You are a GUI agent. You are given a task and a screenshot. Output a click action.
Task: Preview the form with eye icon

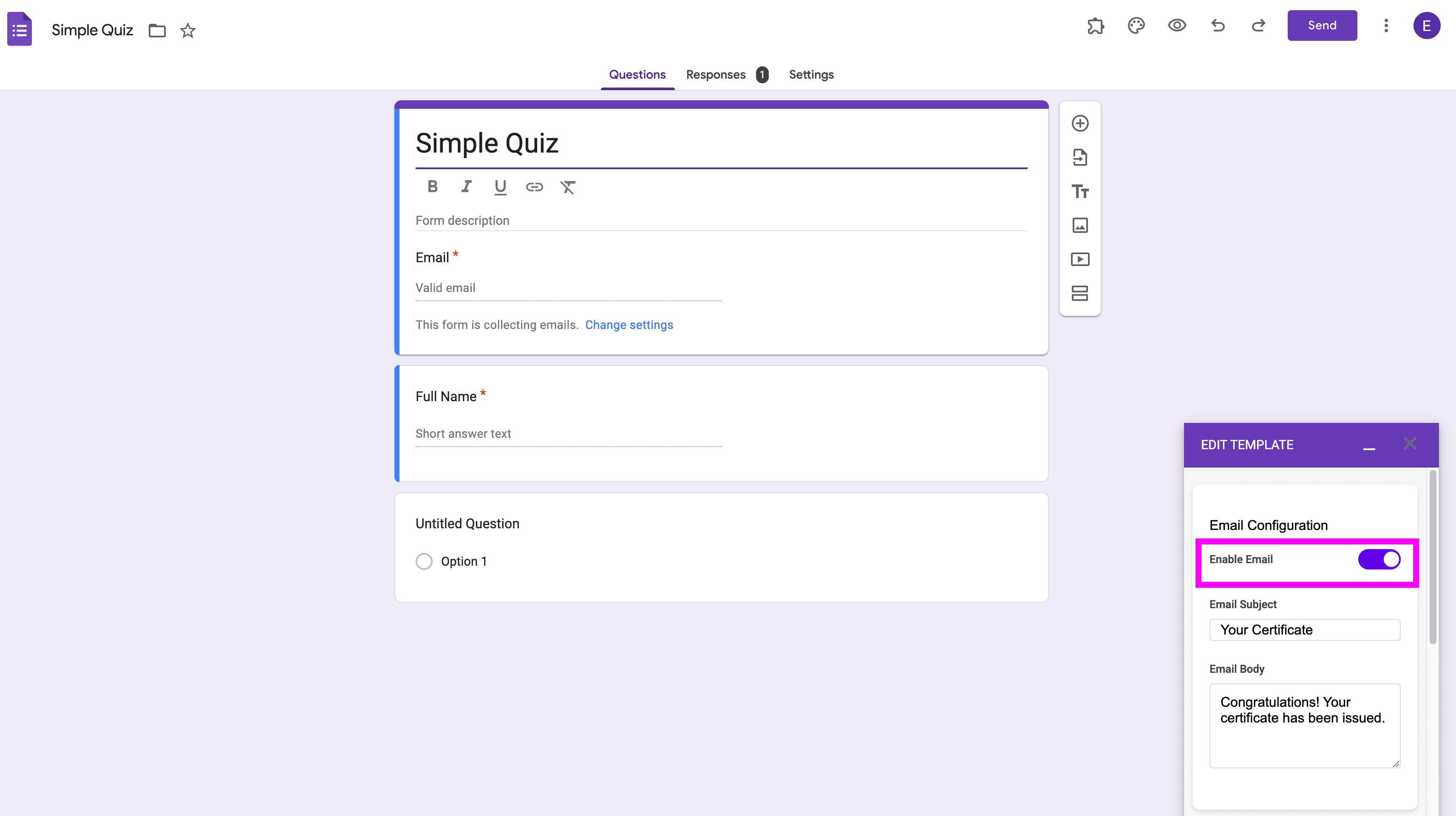1177,25
